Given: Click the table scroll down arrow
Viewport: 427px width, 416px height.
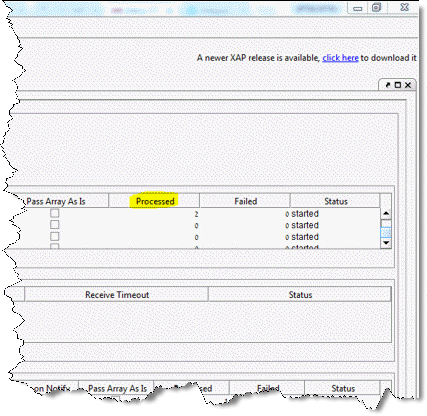Looking at the screenshot, I should coord(386,243).
